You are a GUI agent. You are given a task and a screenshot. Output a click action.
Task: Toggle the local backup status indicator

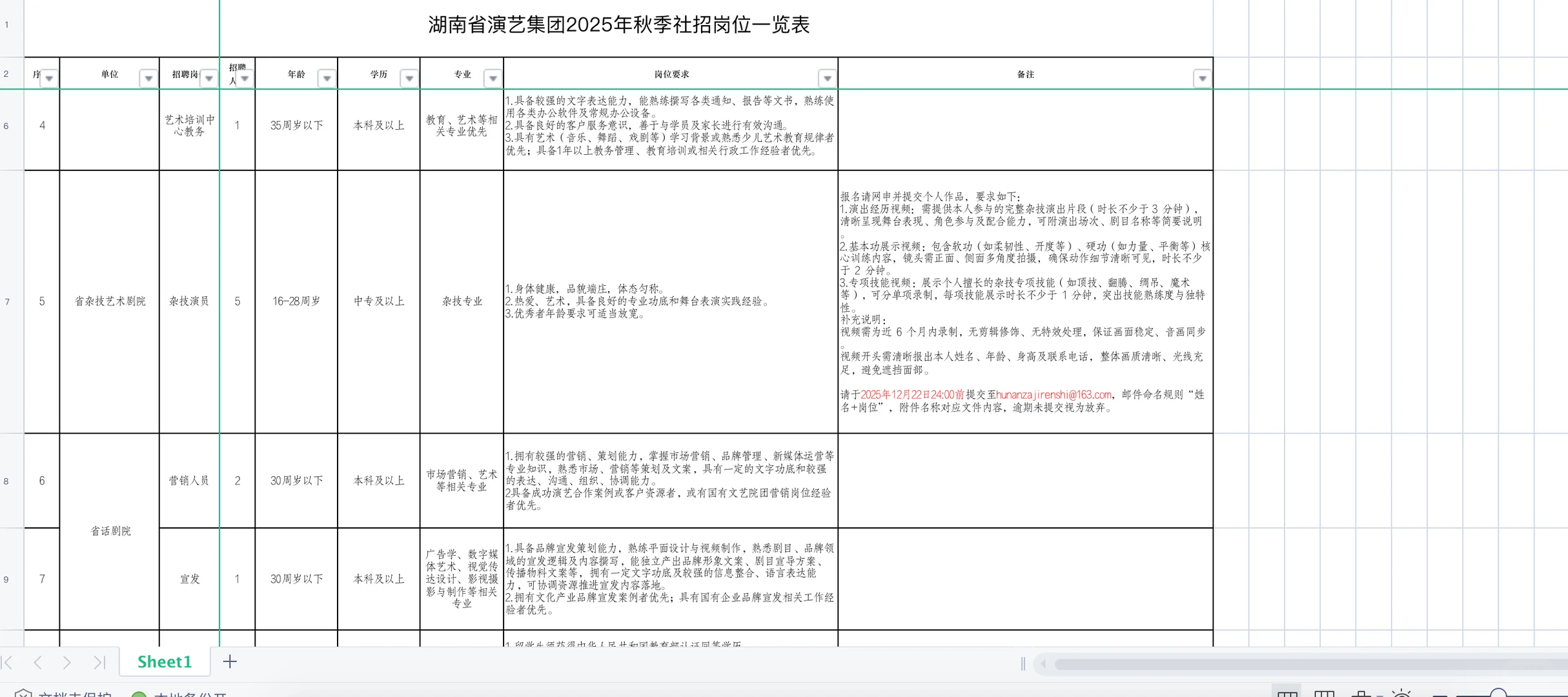pos(139,694)
